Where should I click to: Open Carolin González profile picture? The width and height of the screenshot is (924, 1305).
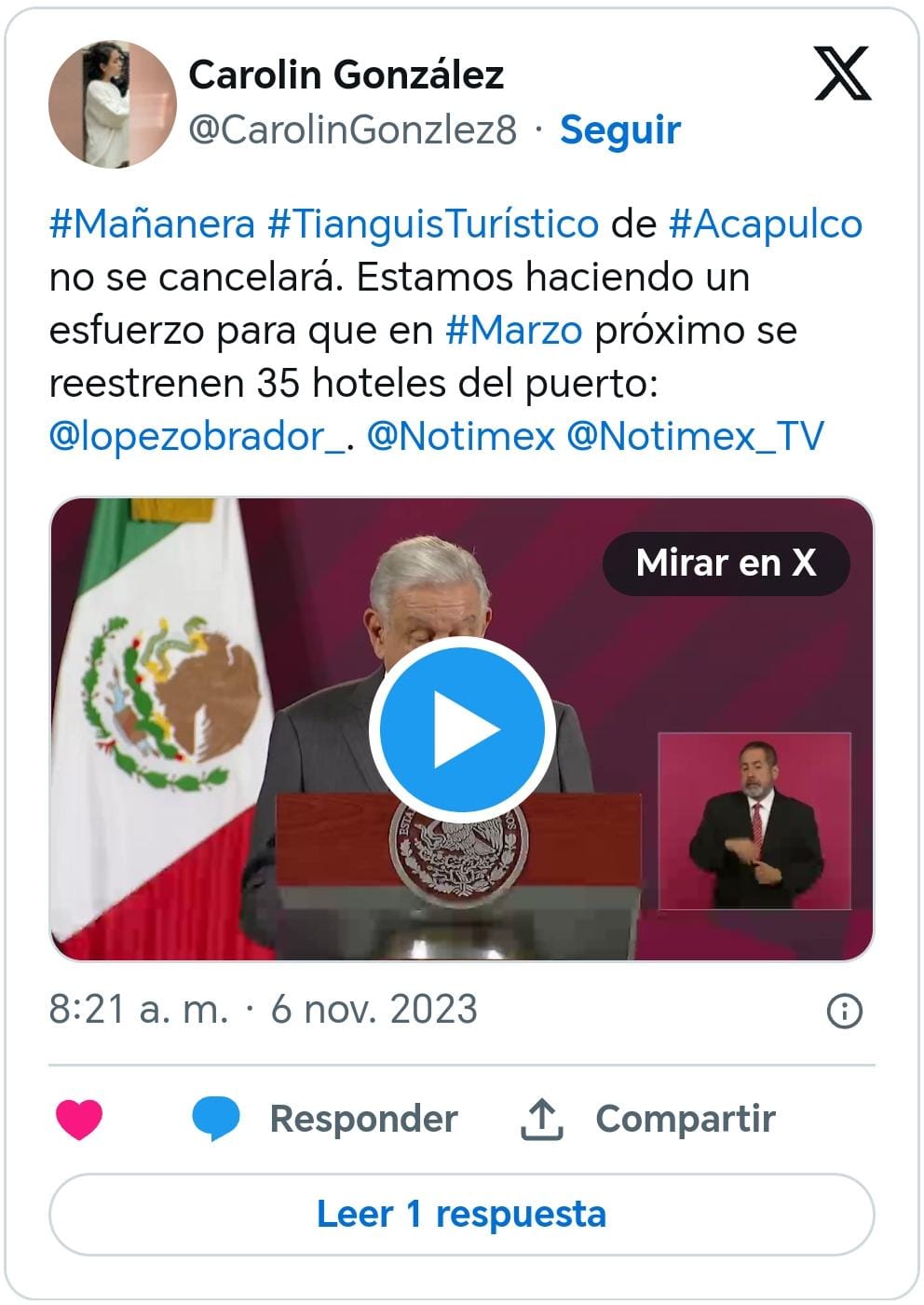point(112,103)
